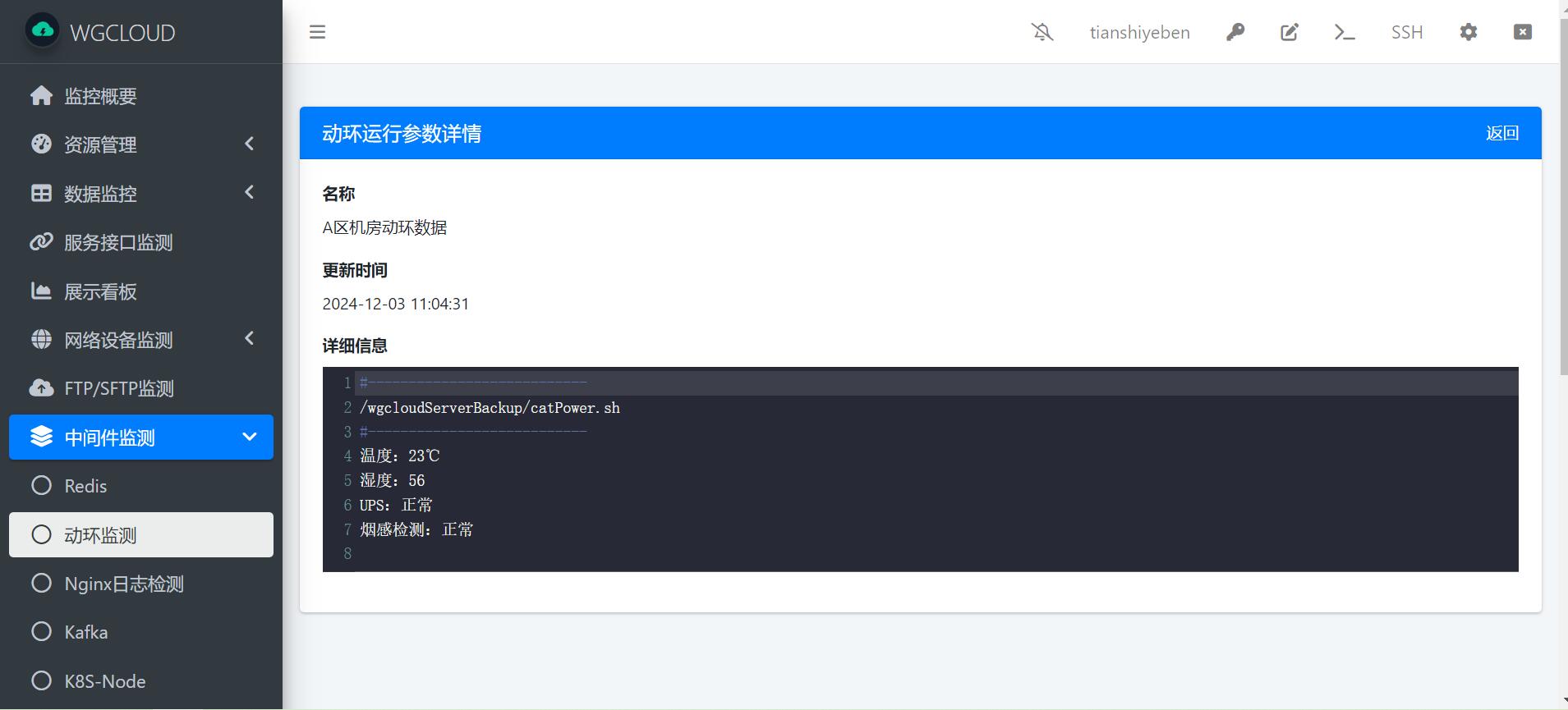The width and height of the screenshot is (1568, 710).
Task: Click the 烟感检测：正常 line in code
Action: pyautogui.click(x=416, y=529)
